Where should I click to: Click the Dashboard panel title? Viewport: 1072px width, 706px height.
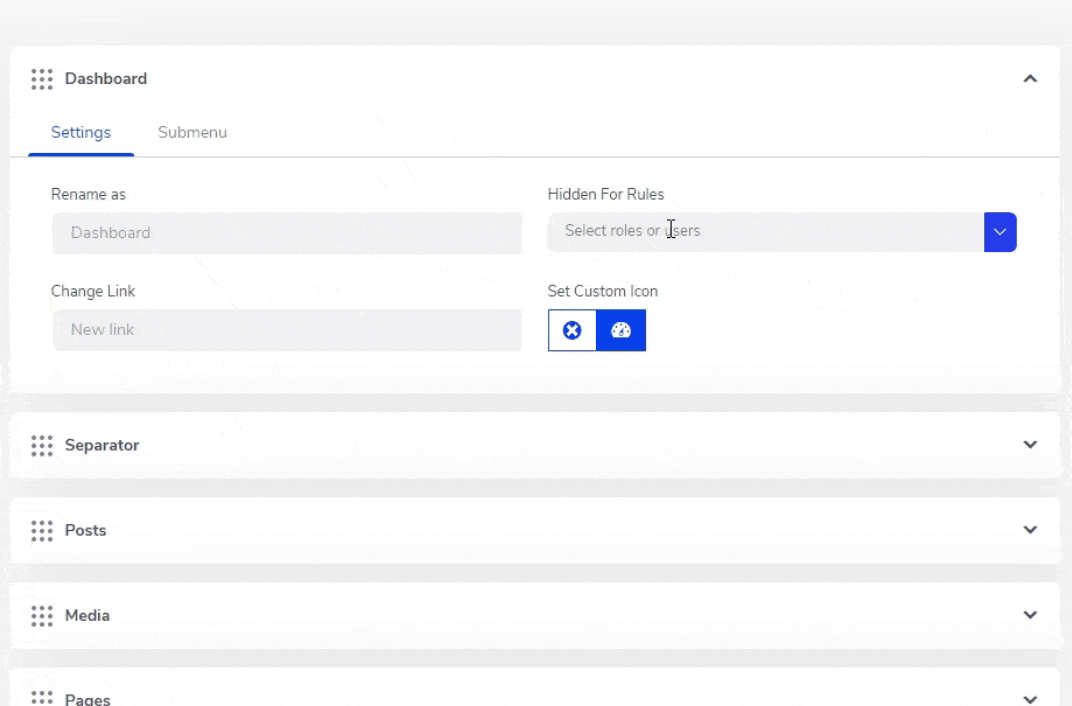click(x=106, y=79)
